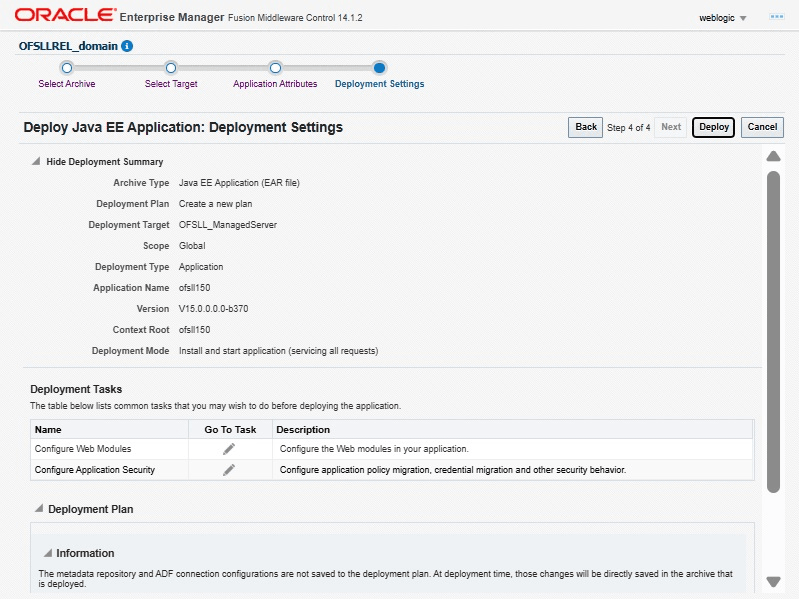Click the info icon beside OFSLLREL_domain
This screenshot has width=799, height=599.
127,46
